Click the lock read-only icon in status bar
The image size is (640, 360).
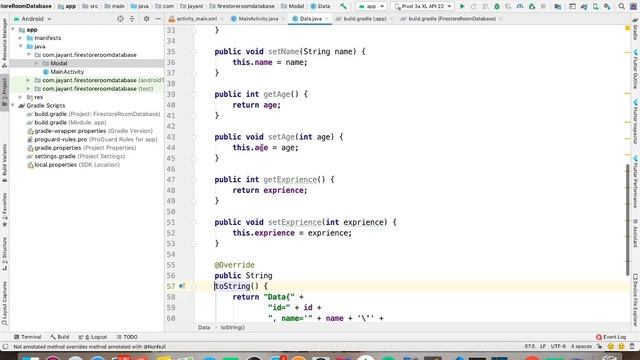point(600,347)
